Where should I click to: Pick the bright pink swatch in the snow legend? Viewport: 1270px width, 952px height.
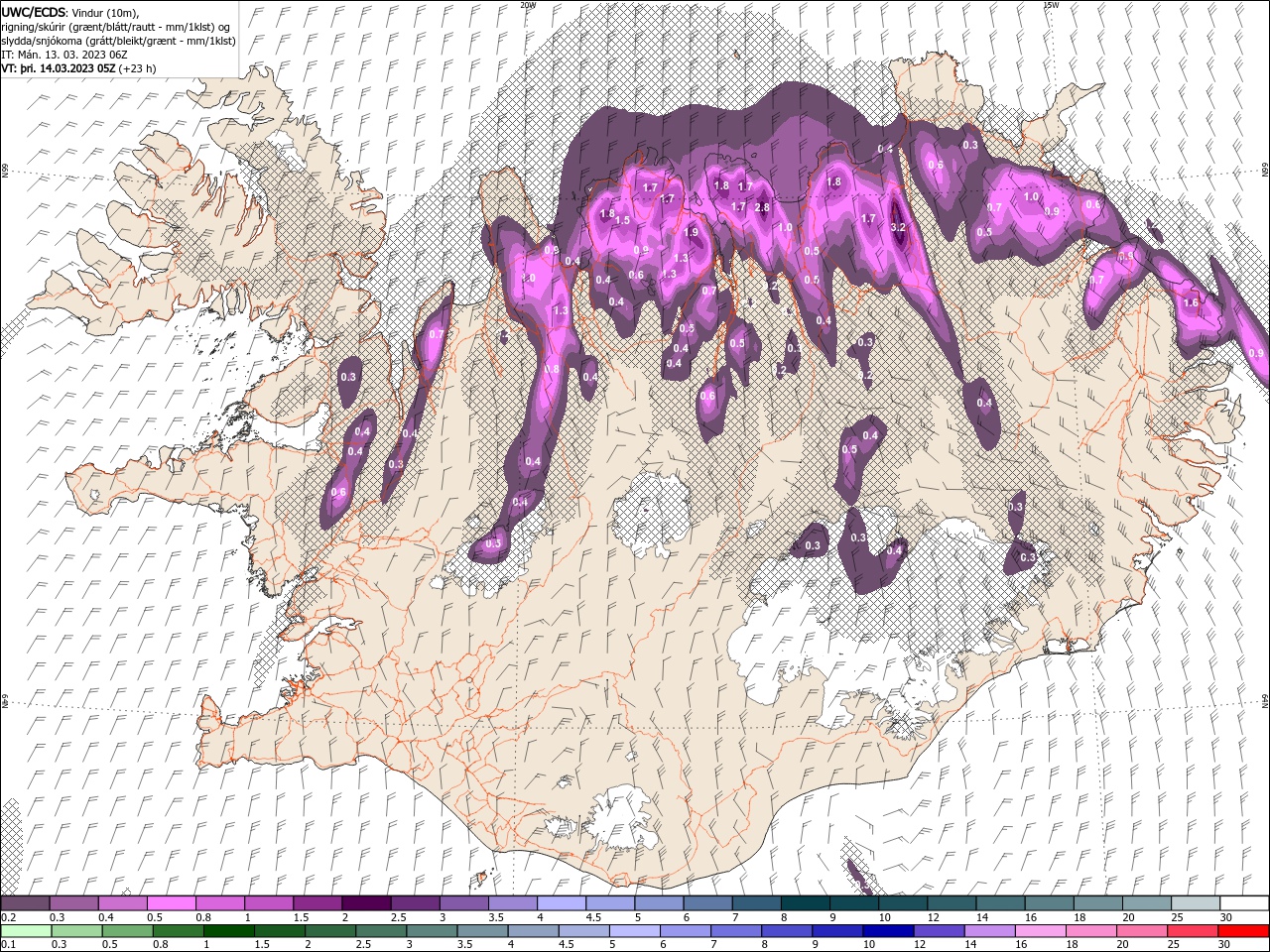(x=171, y=902)
